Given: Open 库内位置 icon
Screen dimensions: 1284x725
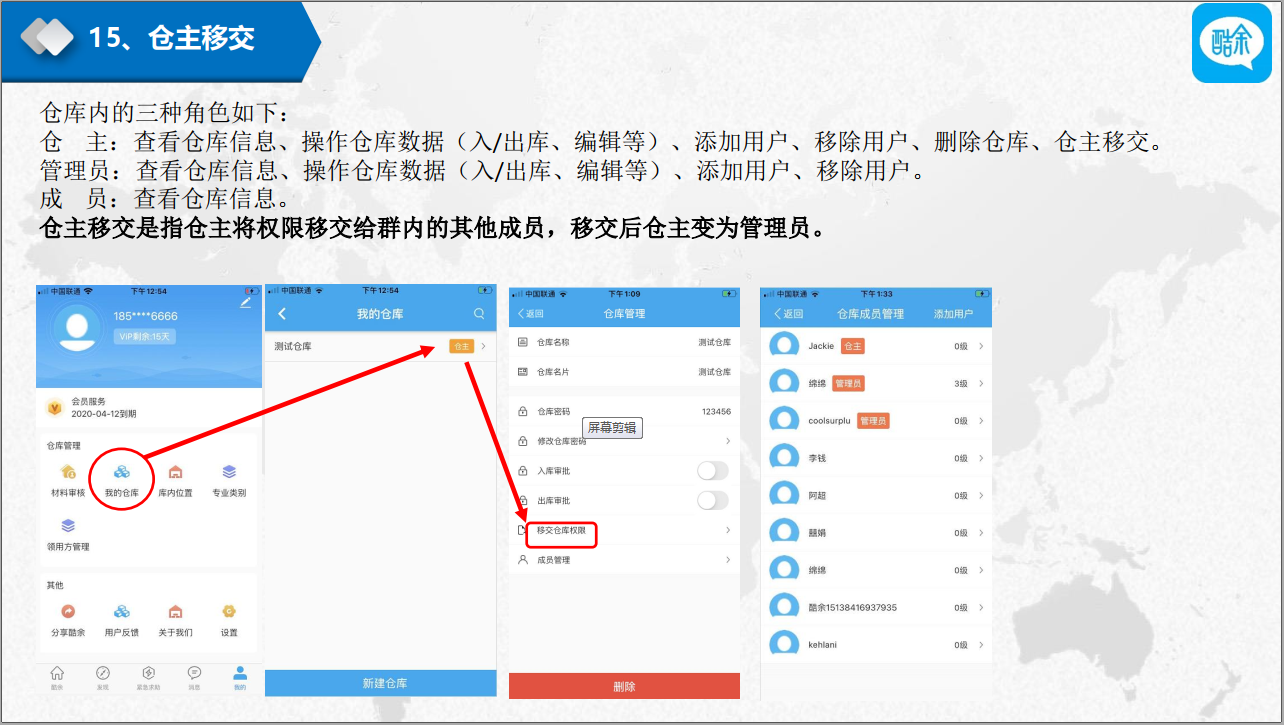Looking at the screenshot, I should tap(175, 472).
